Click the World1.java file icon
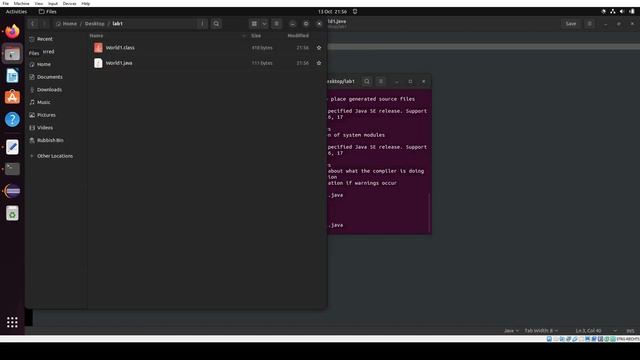Image resolution: width=640 pixels, height=360 pixels. tap(98, 63)
